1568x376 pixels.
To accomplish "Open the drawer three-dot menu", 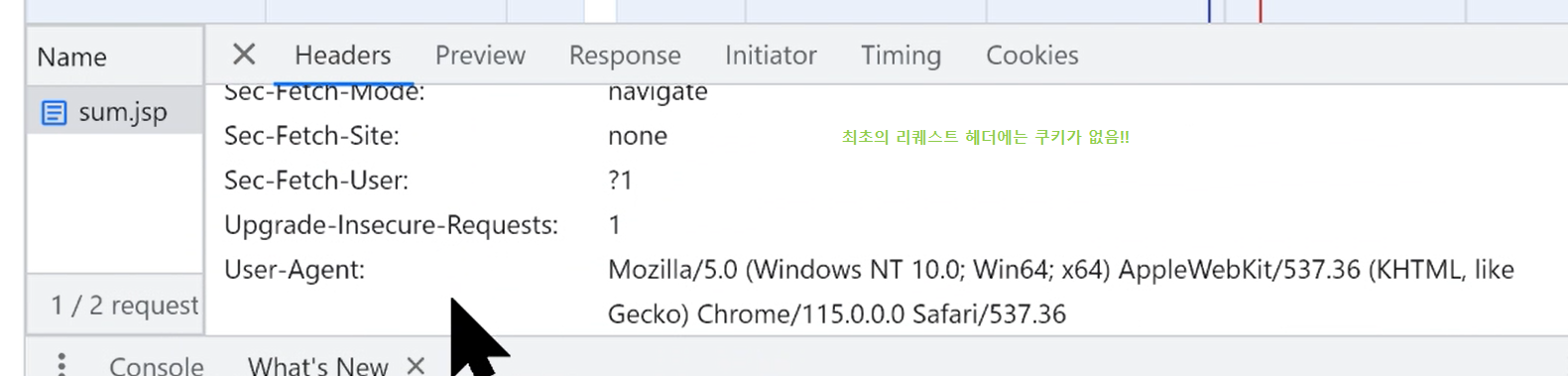I will point(61,364).
